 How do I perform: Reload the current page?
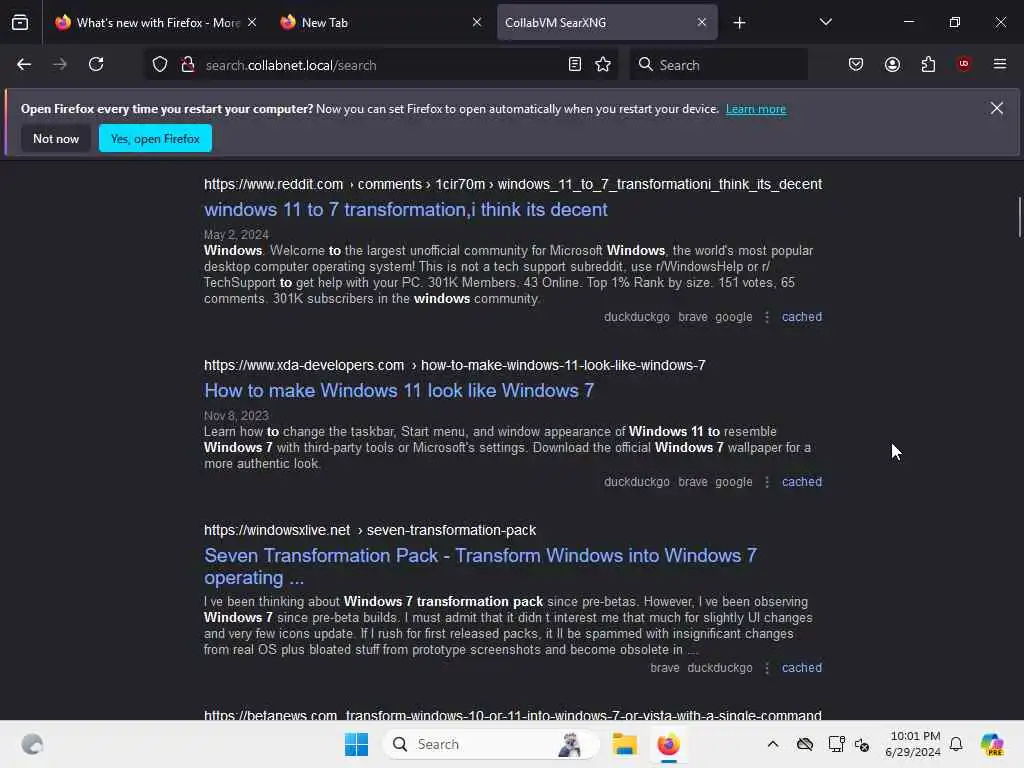tap(96, 64)
